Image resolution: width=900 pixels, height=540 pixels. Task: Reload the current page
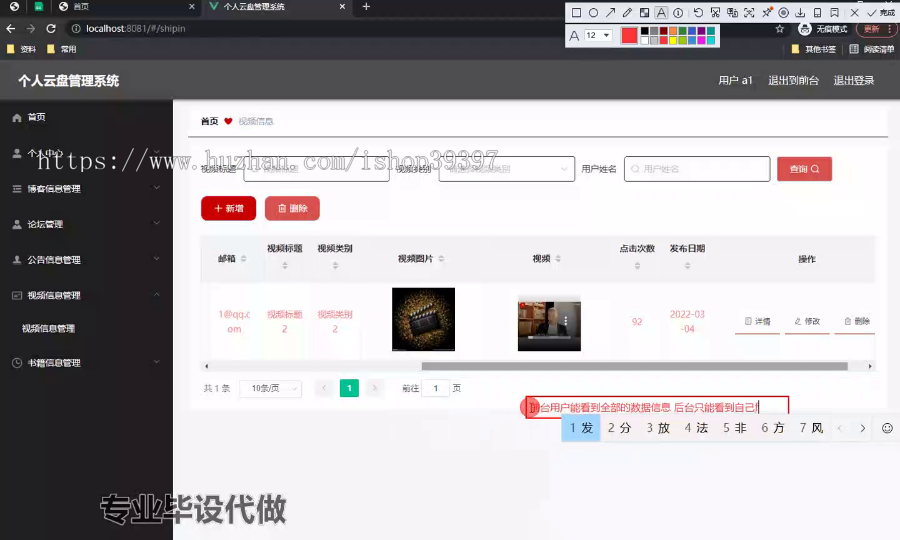click(x=51, y=28)
